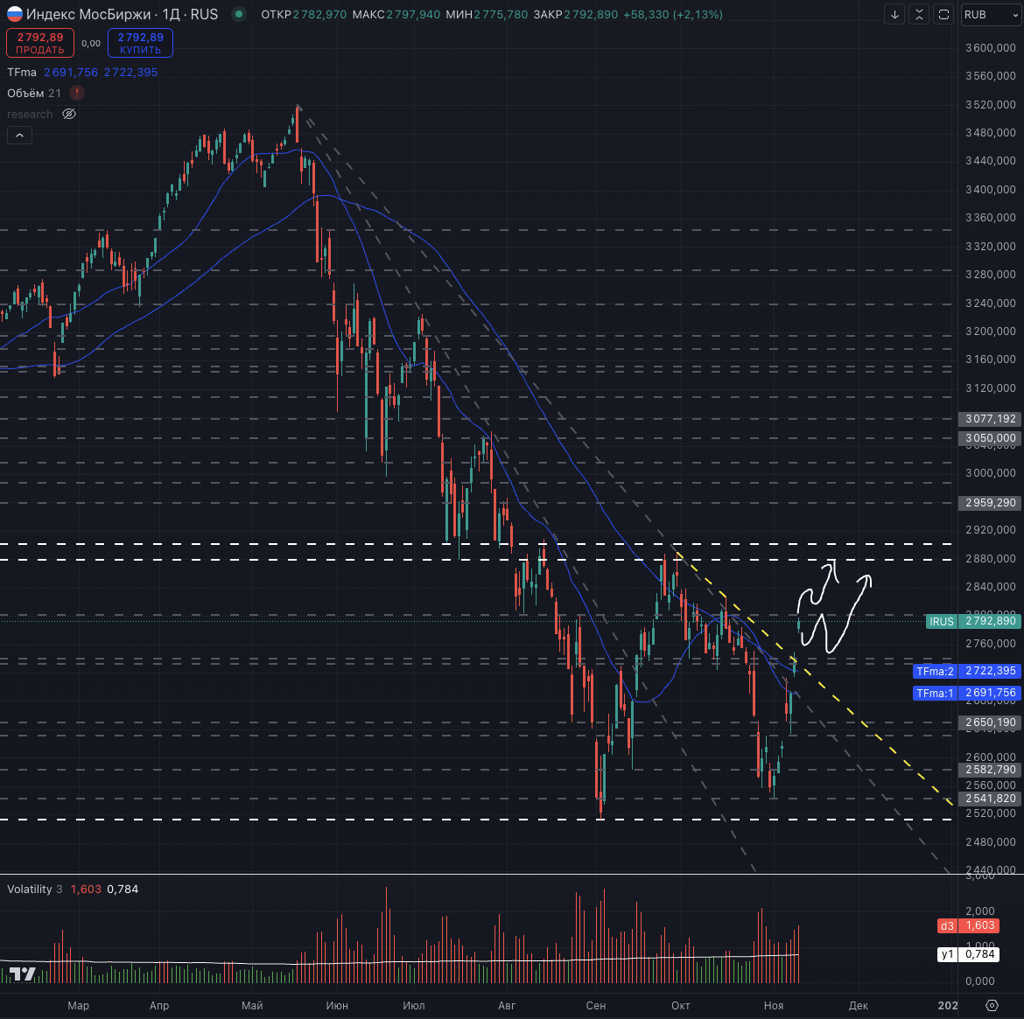The width and height of the screenshot is (1024, 1019).
Task: Click the yellow dashed trendline
Action: coord(860,720)
